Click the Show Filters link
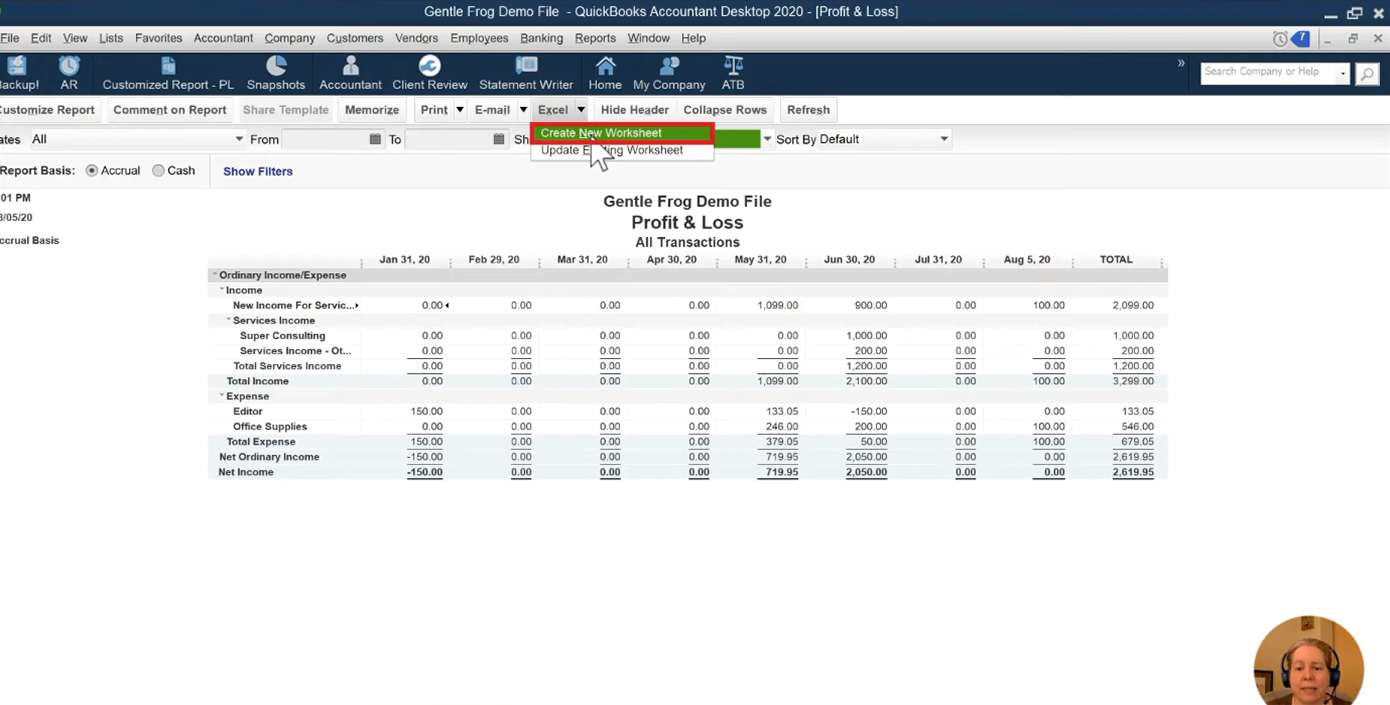 258,171
